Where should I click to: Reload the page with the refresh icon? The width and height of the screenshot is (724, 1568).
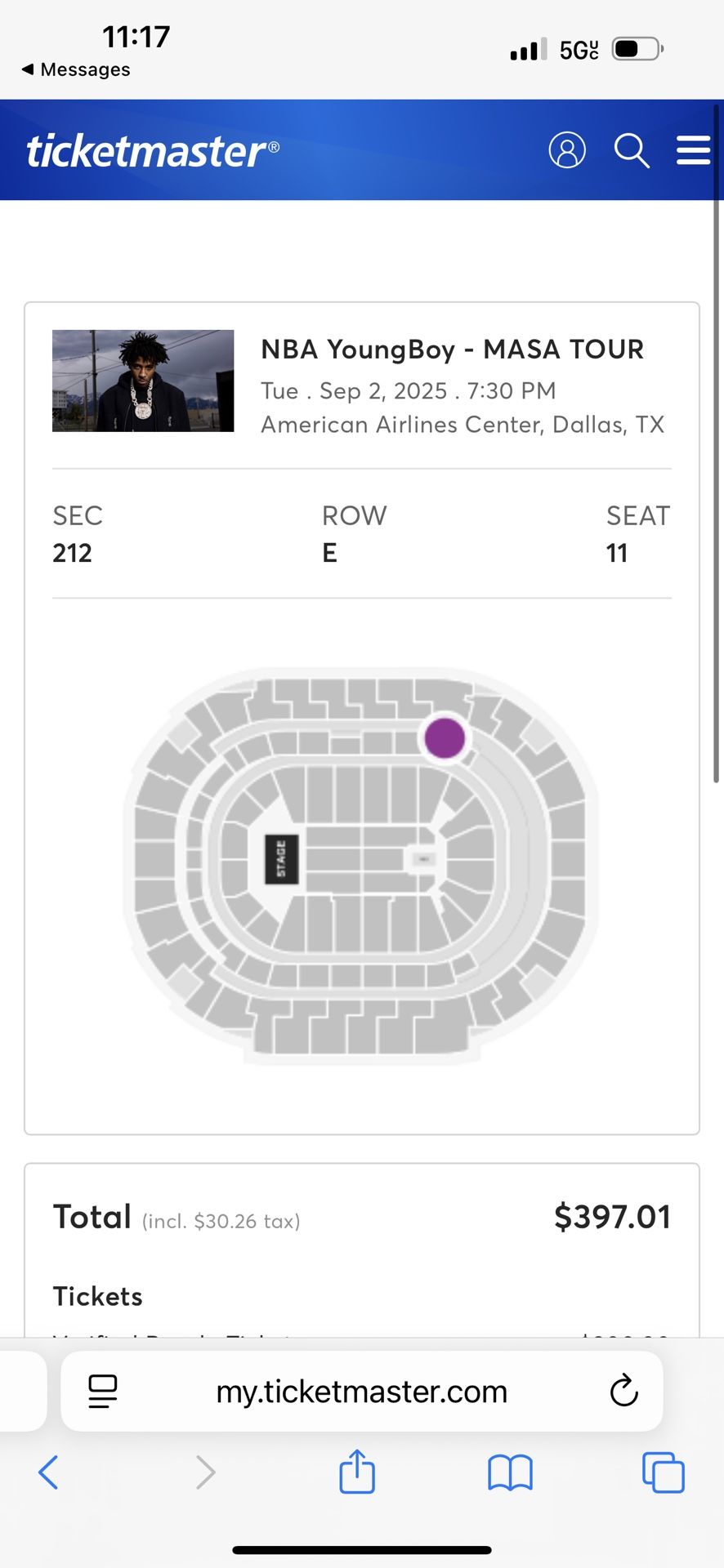pyautogui.click(x=624, y=1391)
